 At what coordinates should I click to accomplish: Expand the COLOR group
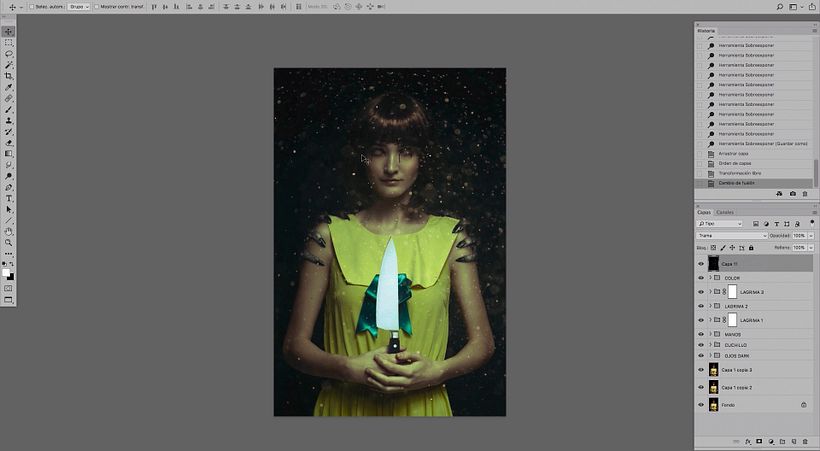pos(710,277)
